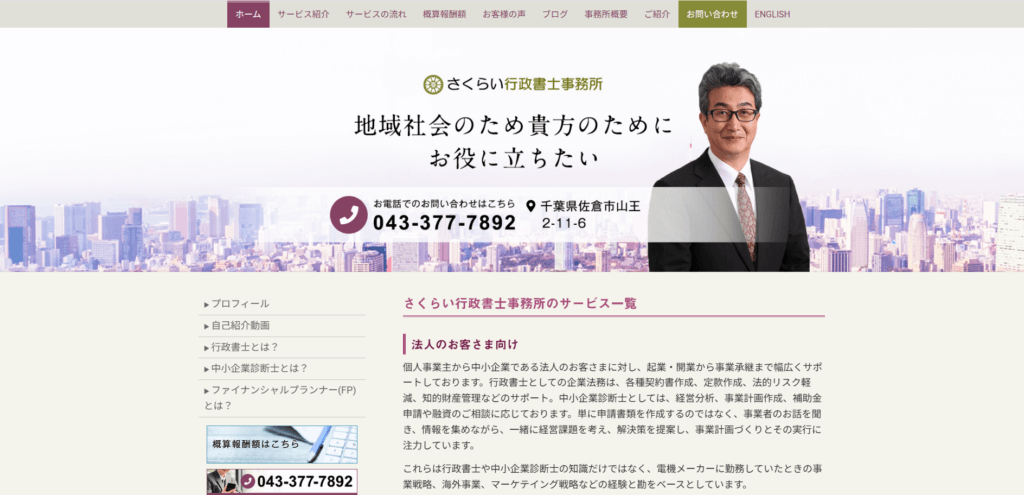Click the Sakurai office logo emblem
Image resolution: width=1024 pixels, height=495 pixels.
[432, 85]
